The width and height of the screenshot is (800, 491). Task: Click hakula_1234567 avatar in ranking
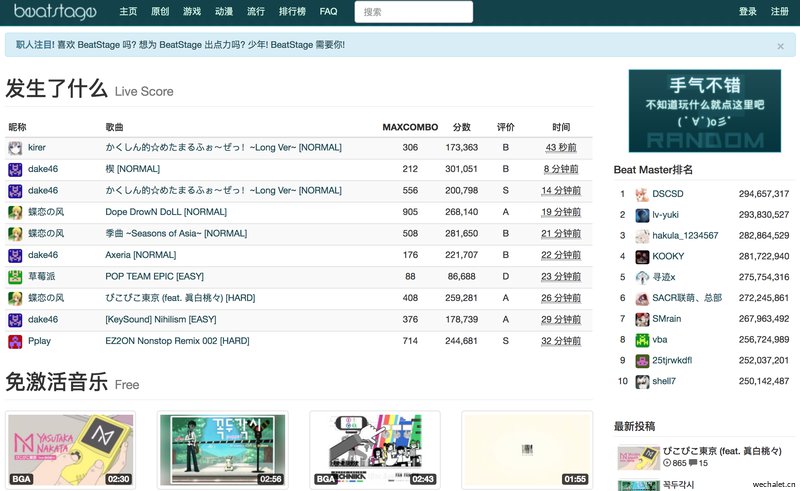click(x=642, y=236)
